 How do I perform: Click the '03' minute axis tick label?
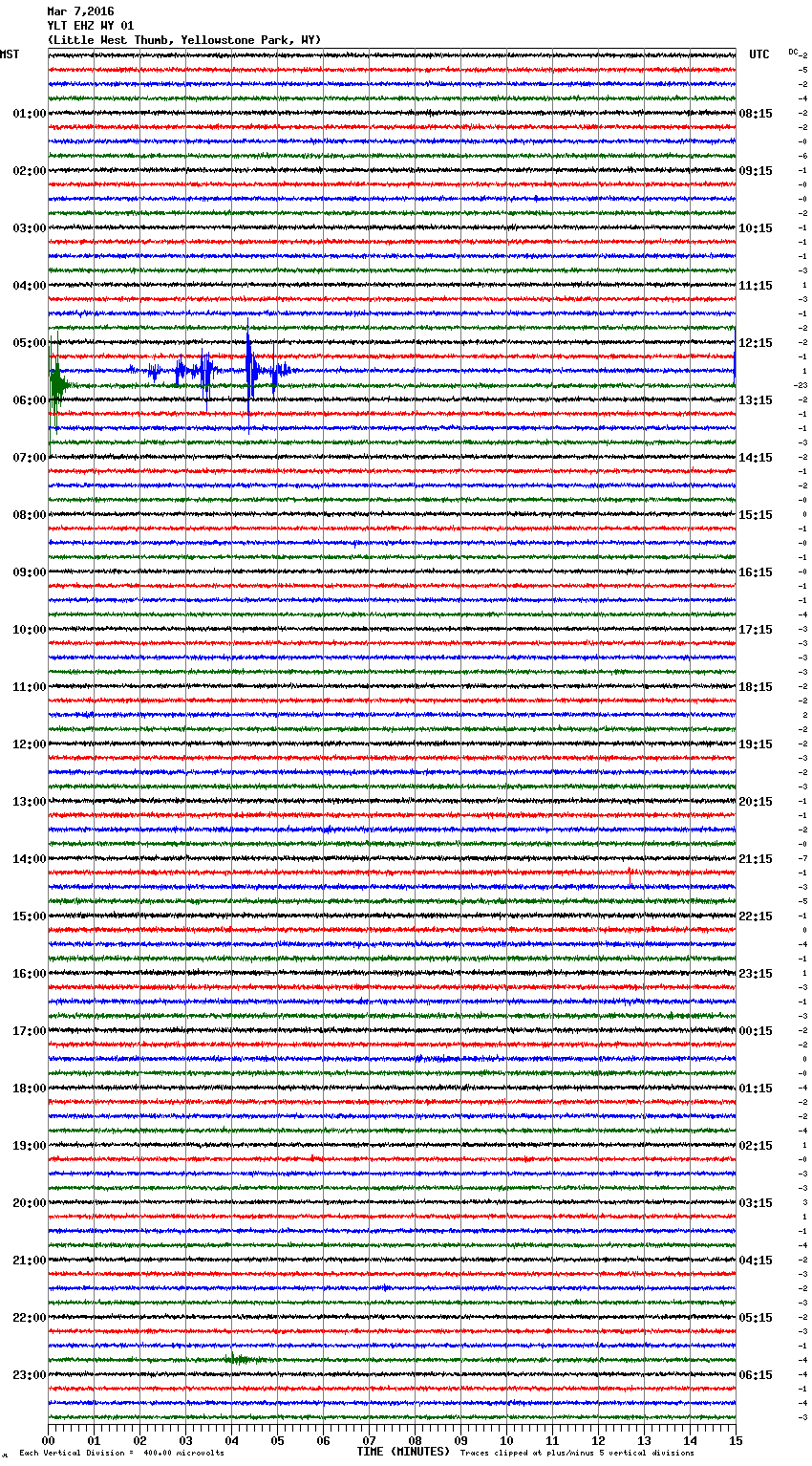click(x=186, y=1440)
